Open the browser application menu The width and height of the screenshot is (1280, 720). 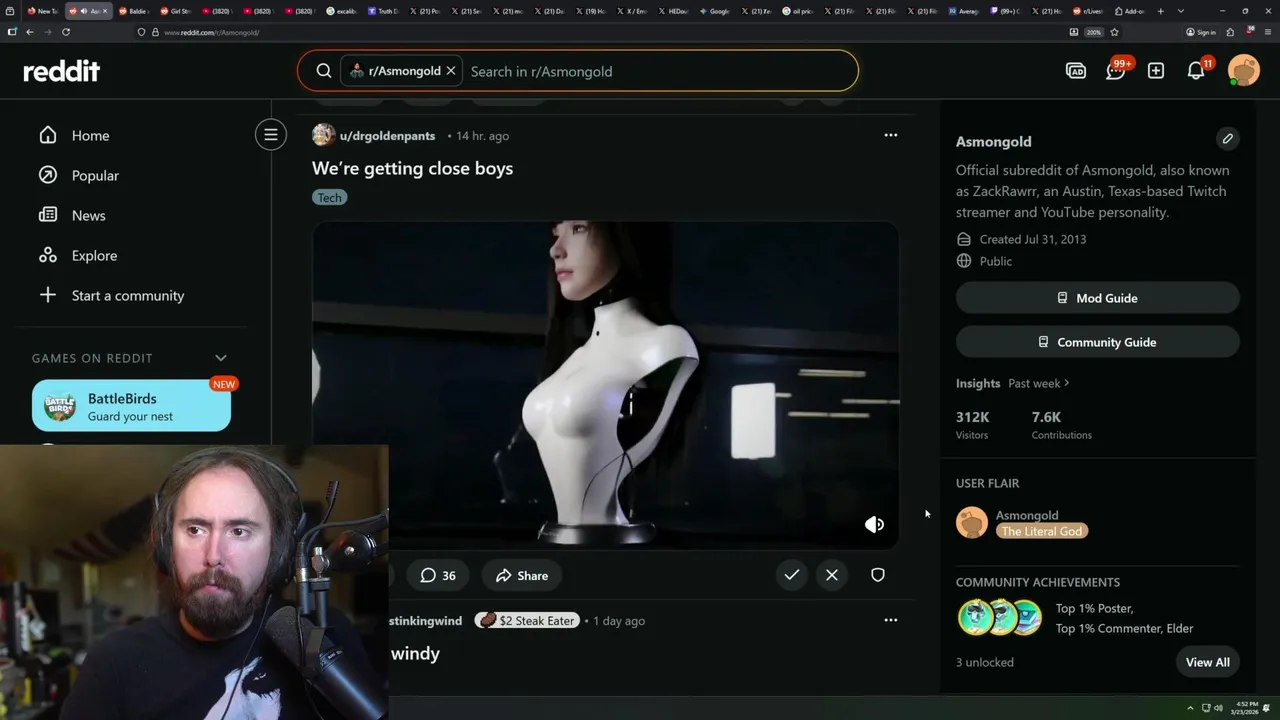(x=1266, y=32)
